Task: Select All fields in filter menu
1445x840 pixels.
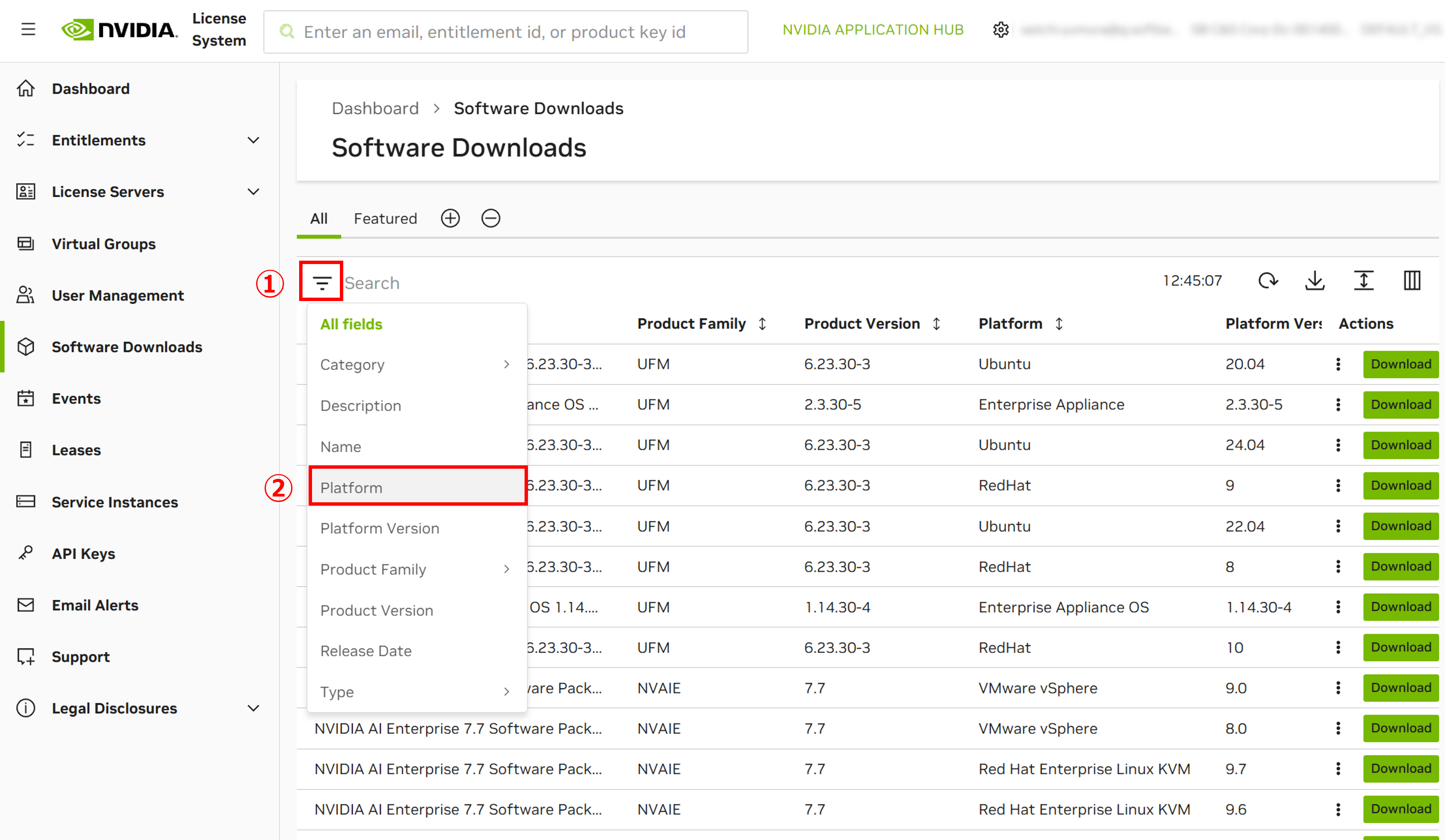Action: (x=417, y=324)
